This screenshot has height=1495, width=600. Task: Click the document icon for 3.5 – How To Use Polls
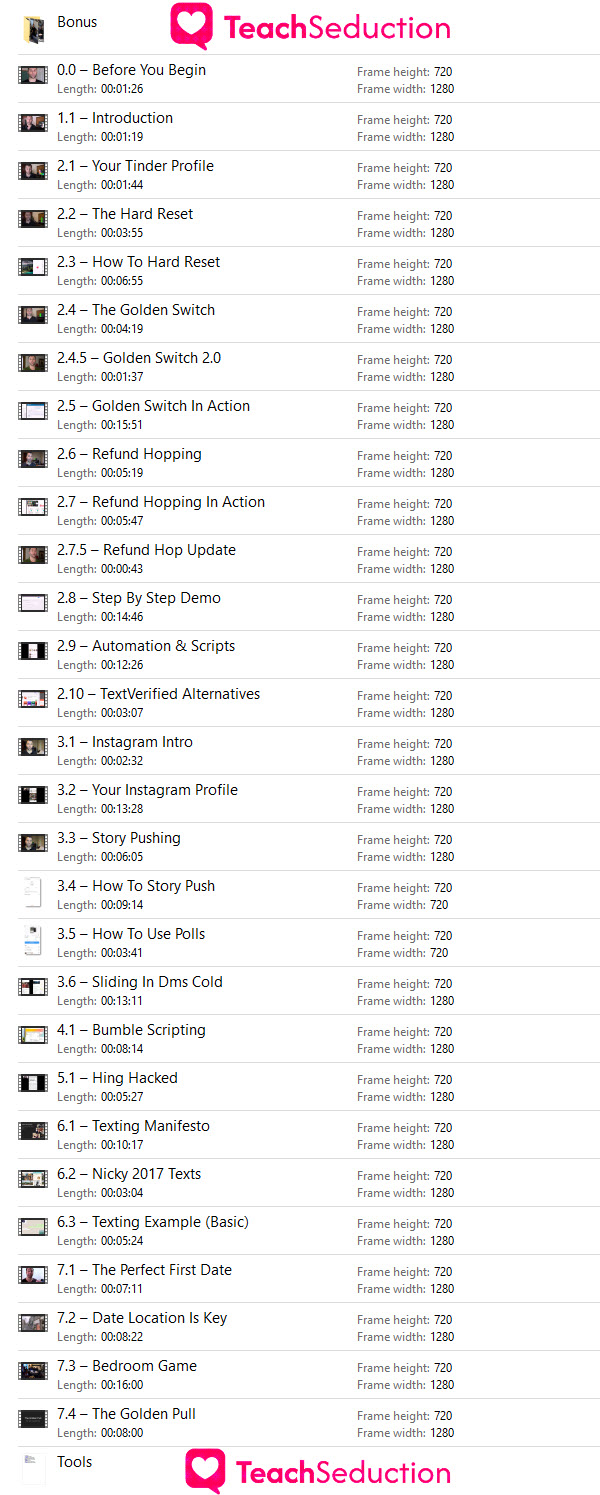(33, 940)
